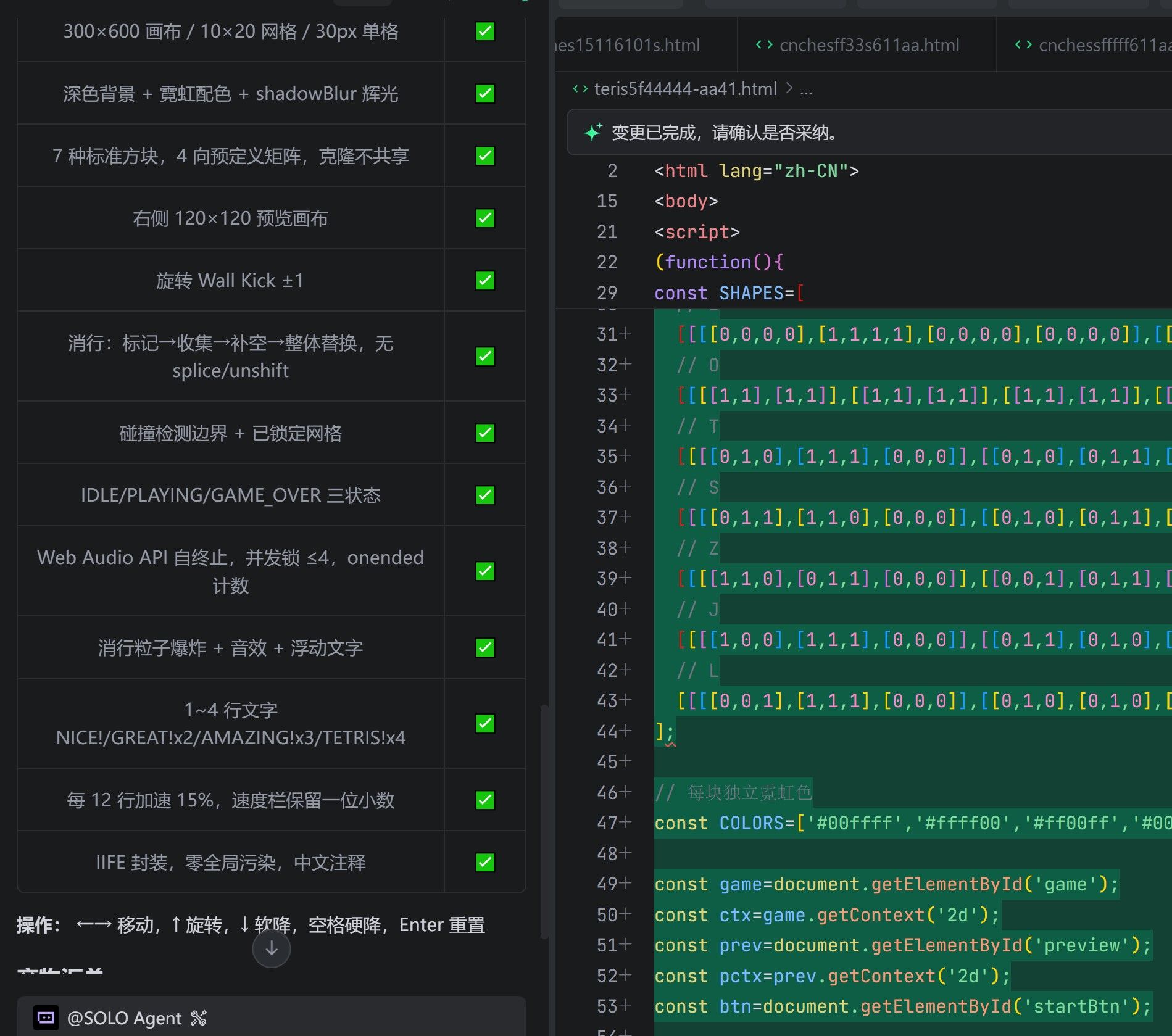Click the 变更已完成 confirmation banner text

coord(725,133)
